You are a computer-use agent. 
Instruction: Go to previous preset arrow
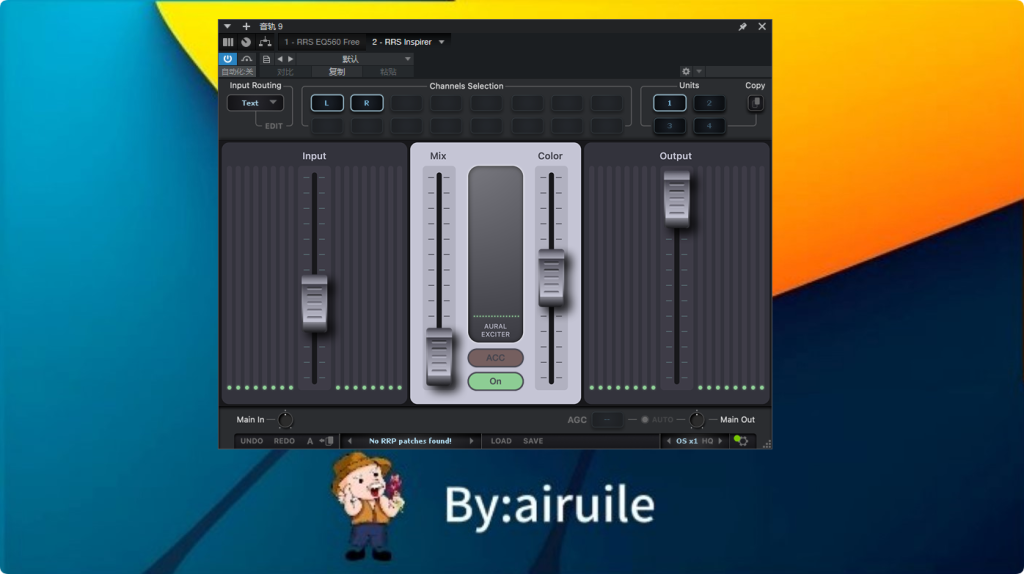tap(280, 59)
